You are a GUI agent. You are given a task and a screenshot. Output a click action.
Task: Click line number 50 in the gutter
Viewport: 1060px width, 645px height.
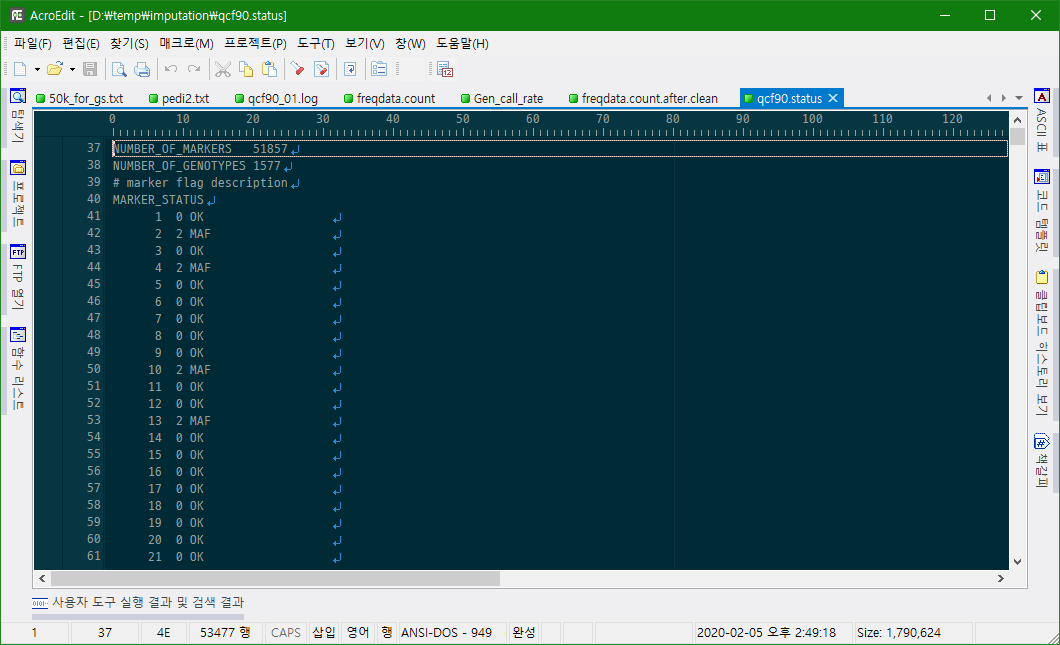tap(93, 369)
